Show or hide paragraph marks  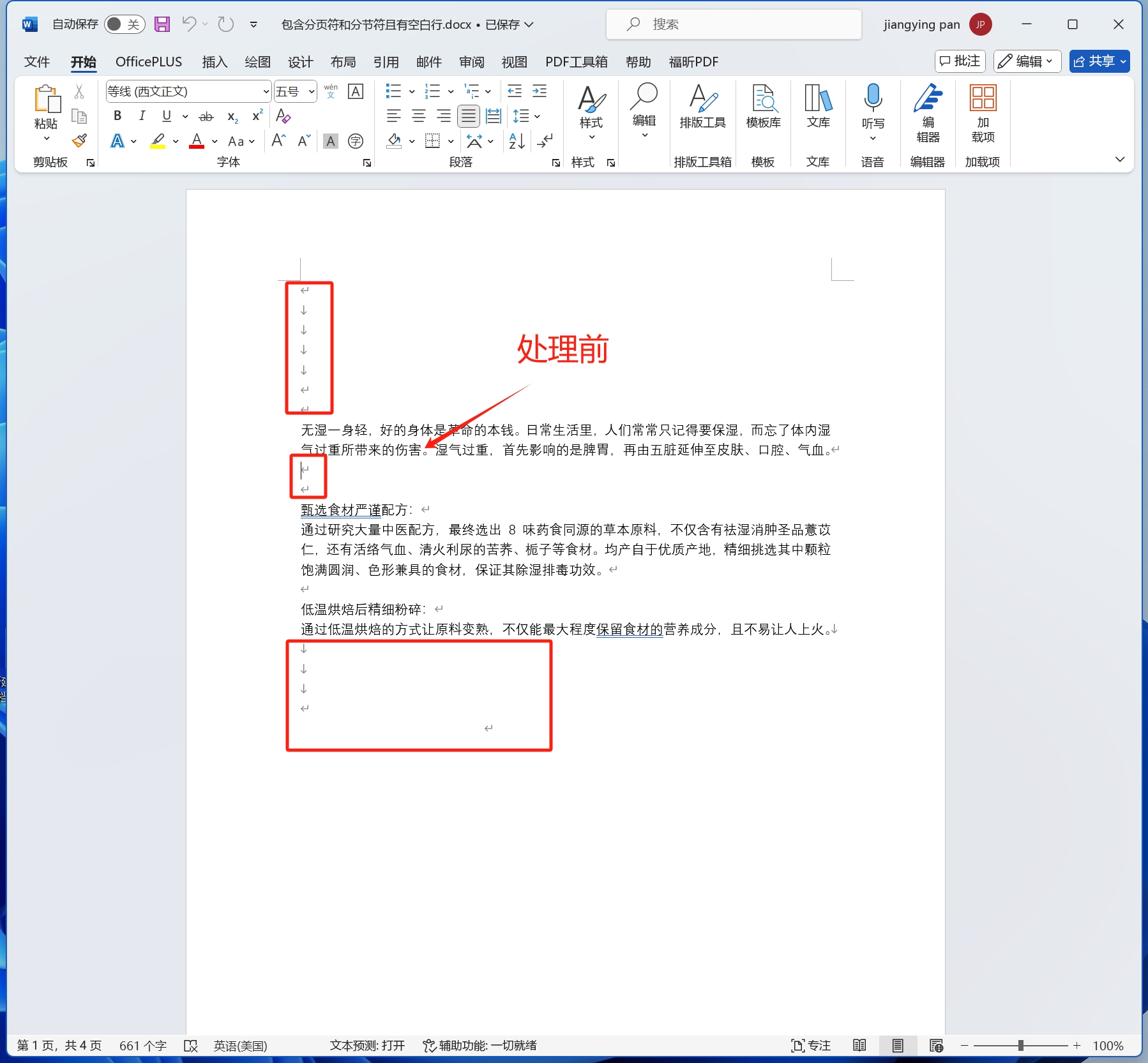click(x=545, y=140)
